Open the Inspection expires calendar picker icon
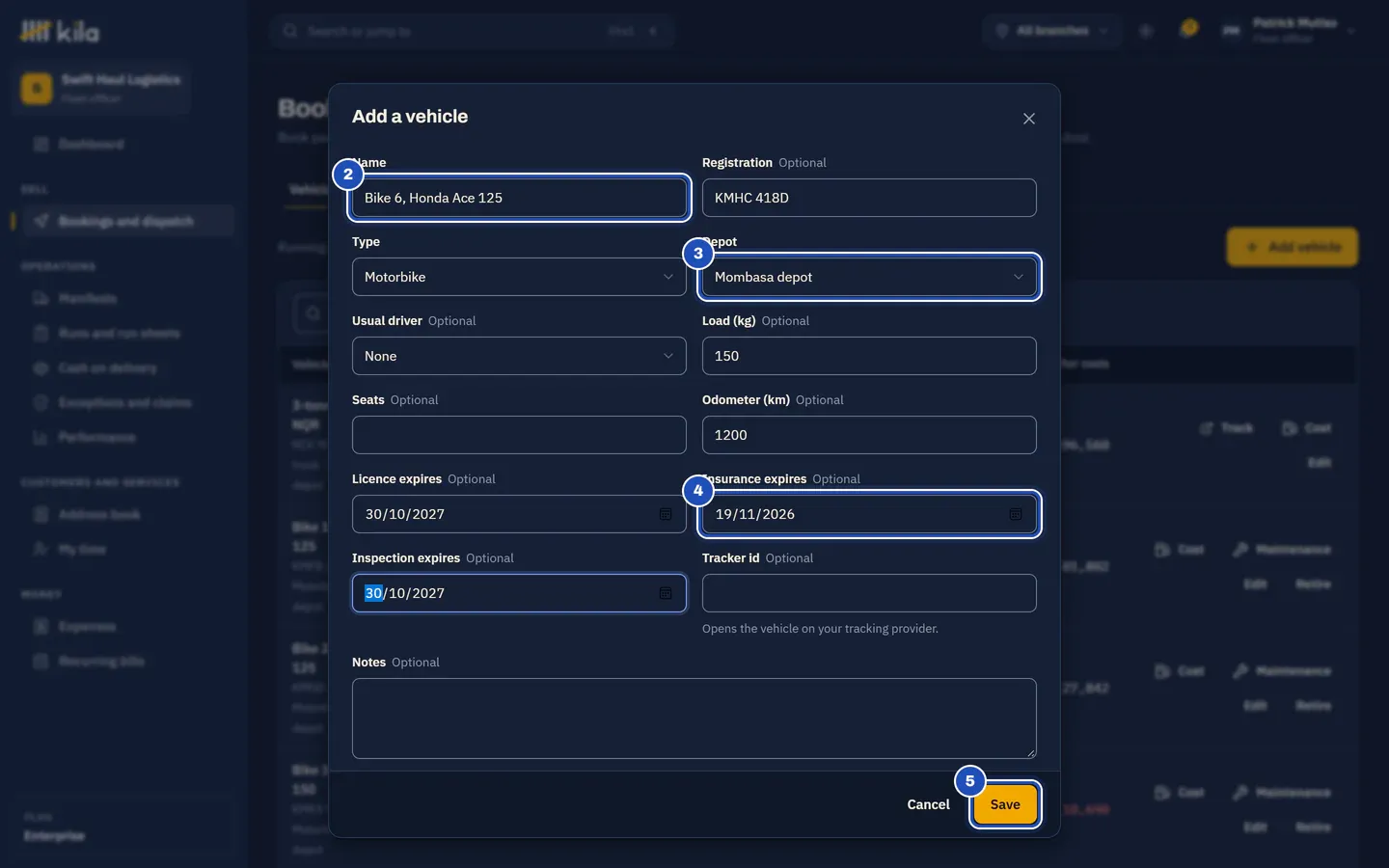 (666, 593)
